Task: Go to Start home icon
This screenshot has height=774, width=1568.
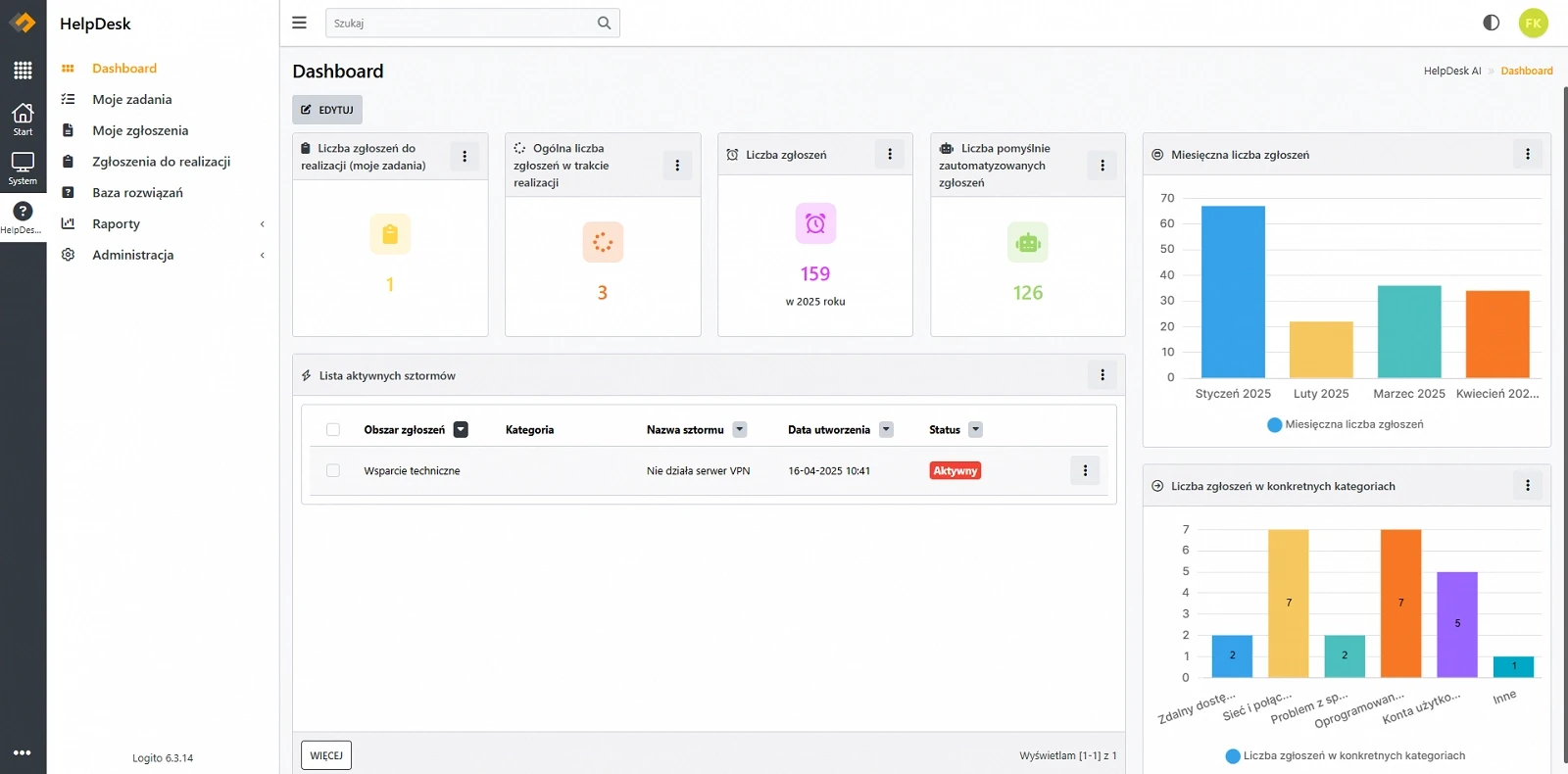Action: click(x=23, y=120)
